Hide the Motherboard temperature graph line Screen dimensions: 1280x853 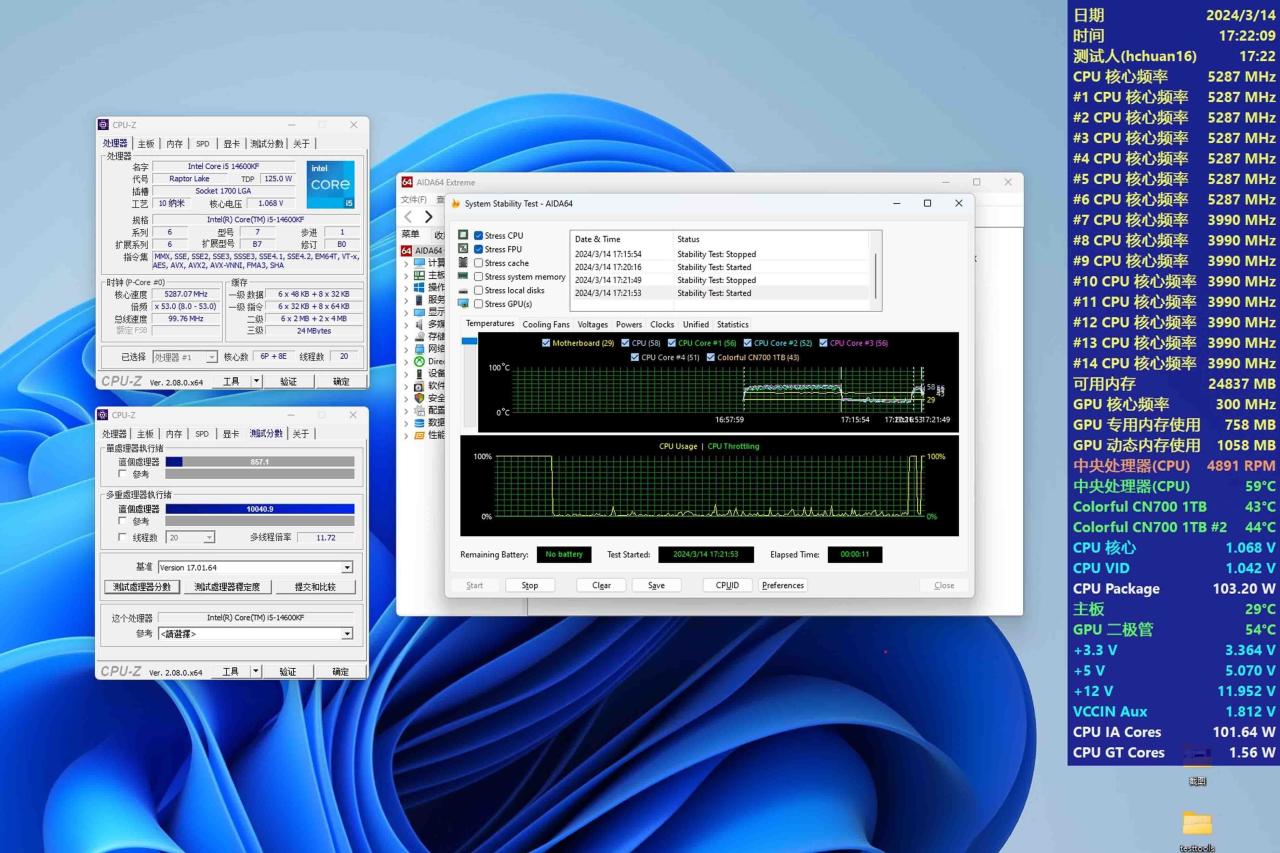[546, 343]
